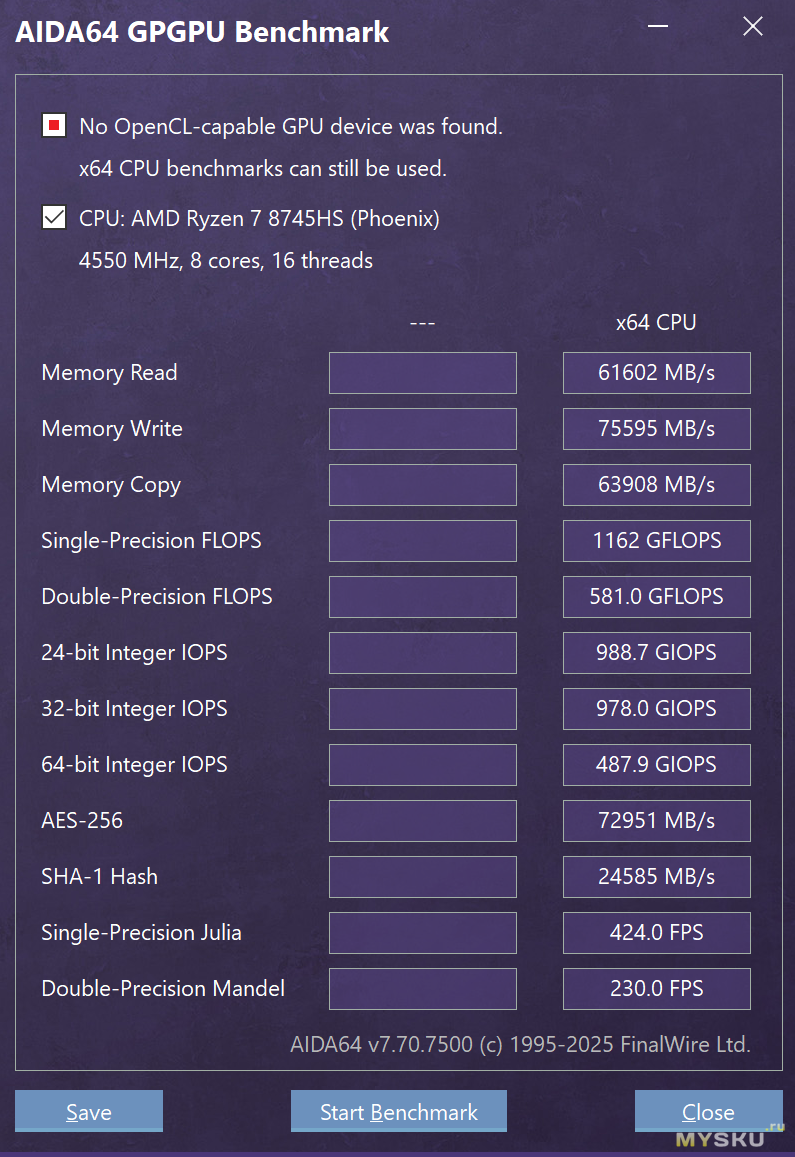Minimize the AIDA64 GPGPU Benchmark window
795x1157 pixels.
[x=658, y=27]
